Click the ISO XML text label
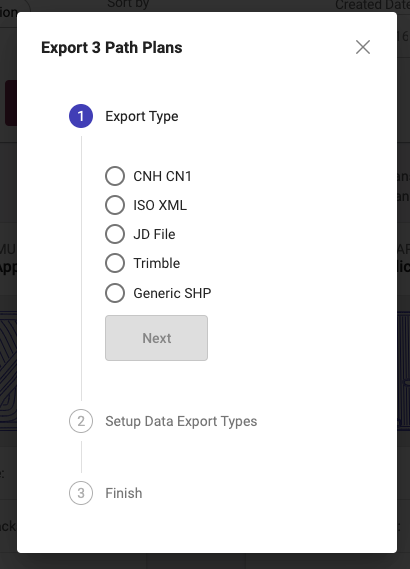 click(160, 205)
